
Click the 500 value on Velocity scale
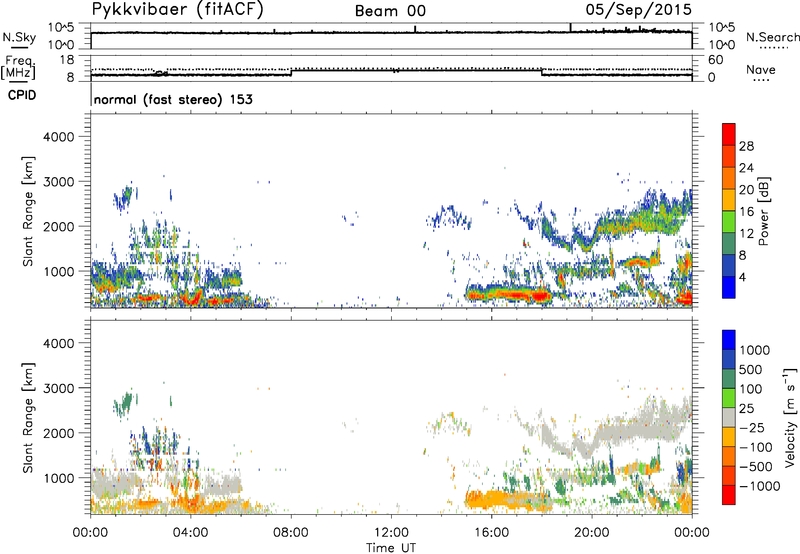tap(750, 370)
